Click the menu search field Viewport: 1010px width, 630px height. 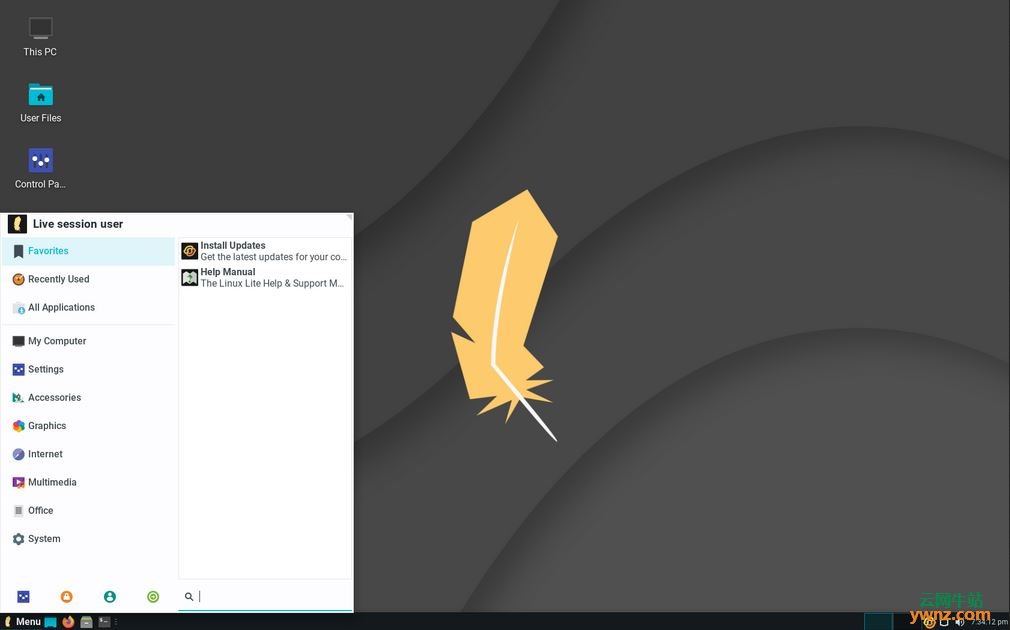(265, 597)
